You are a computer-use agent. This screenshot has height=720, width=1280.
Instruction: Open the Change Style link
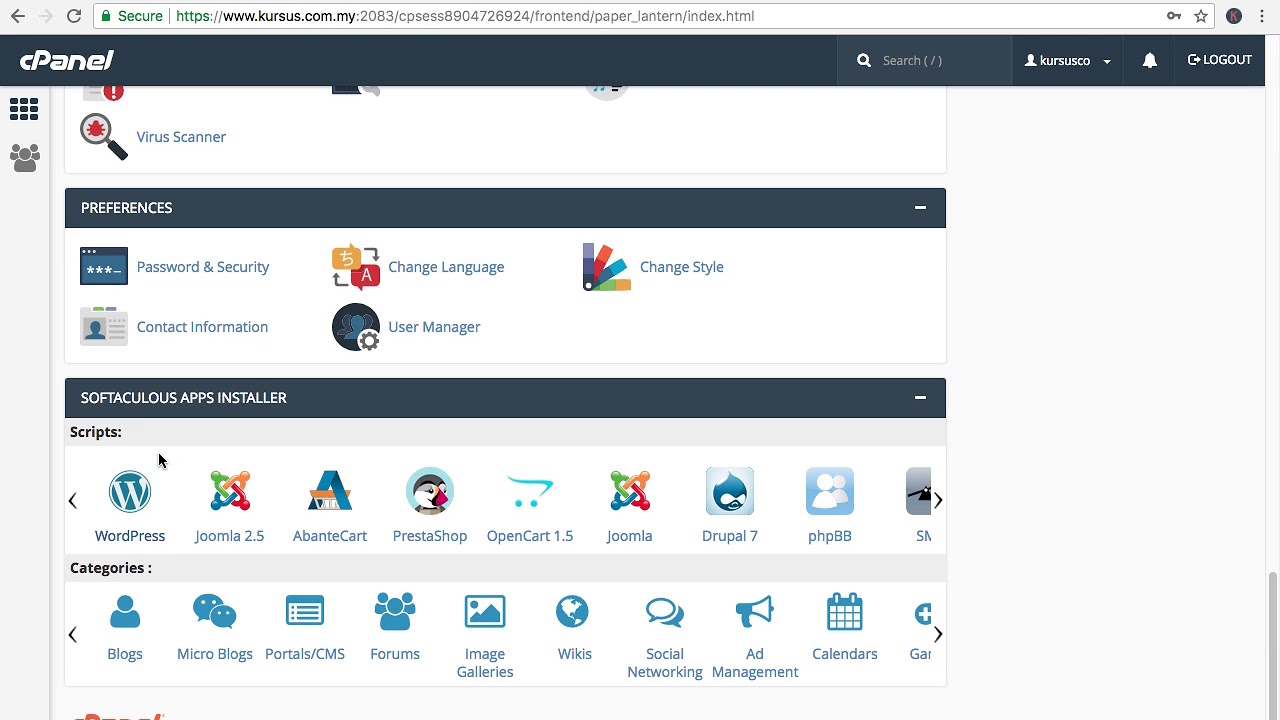coord(682,267)
